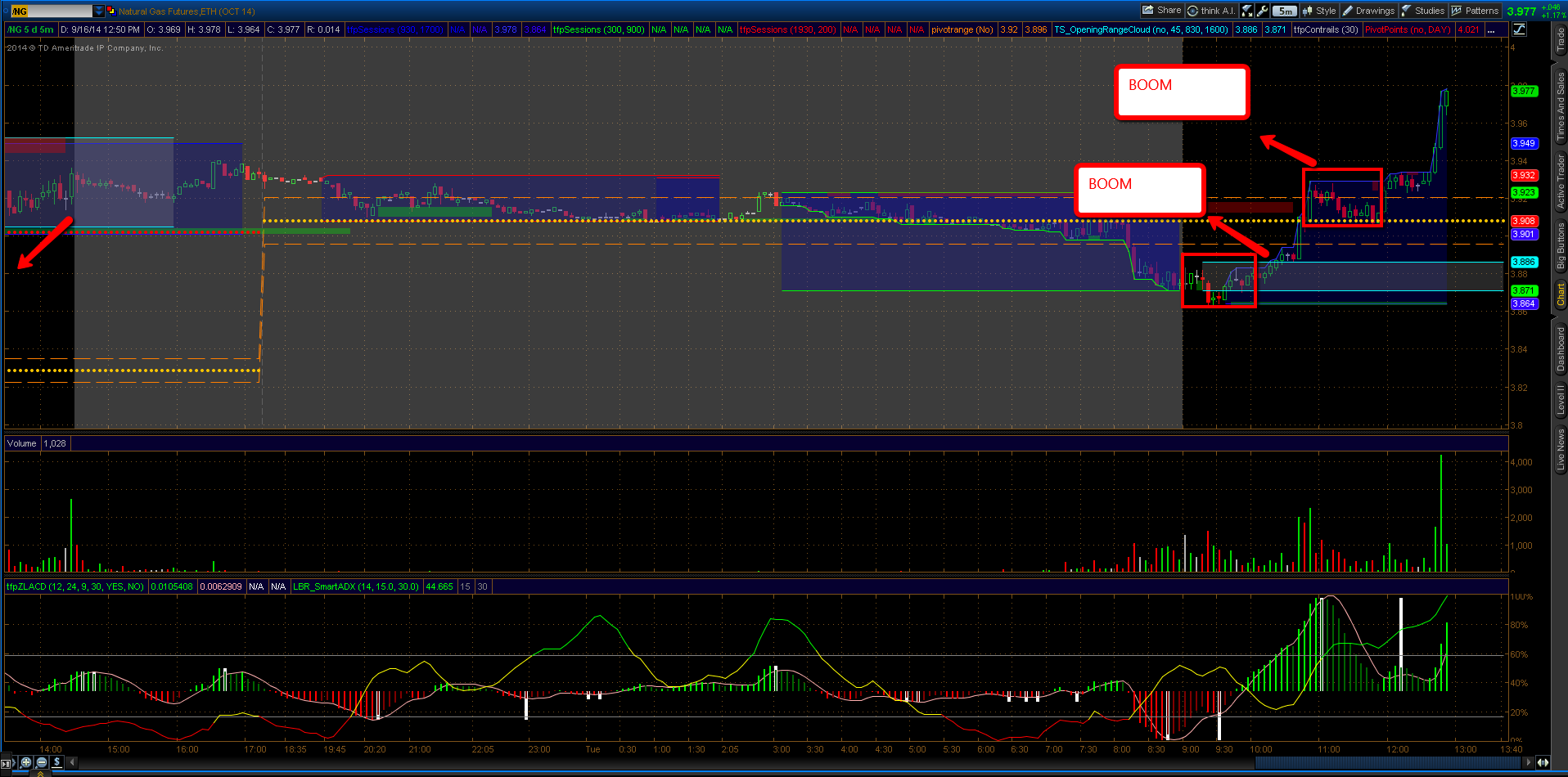
Task: Click the small circle left of symbol box
Action: point(4,11)
